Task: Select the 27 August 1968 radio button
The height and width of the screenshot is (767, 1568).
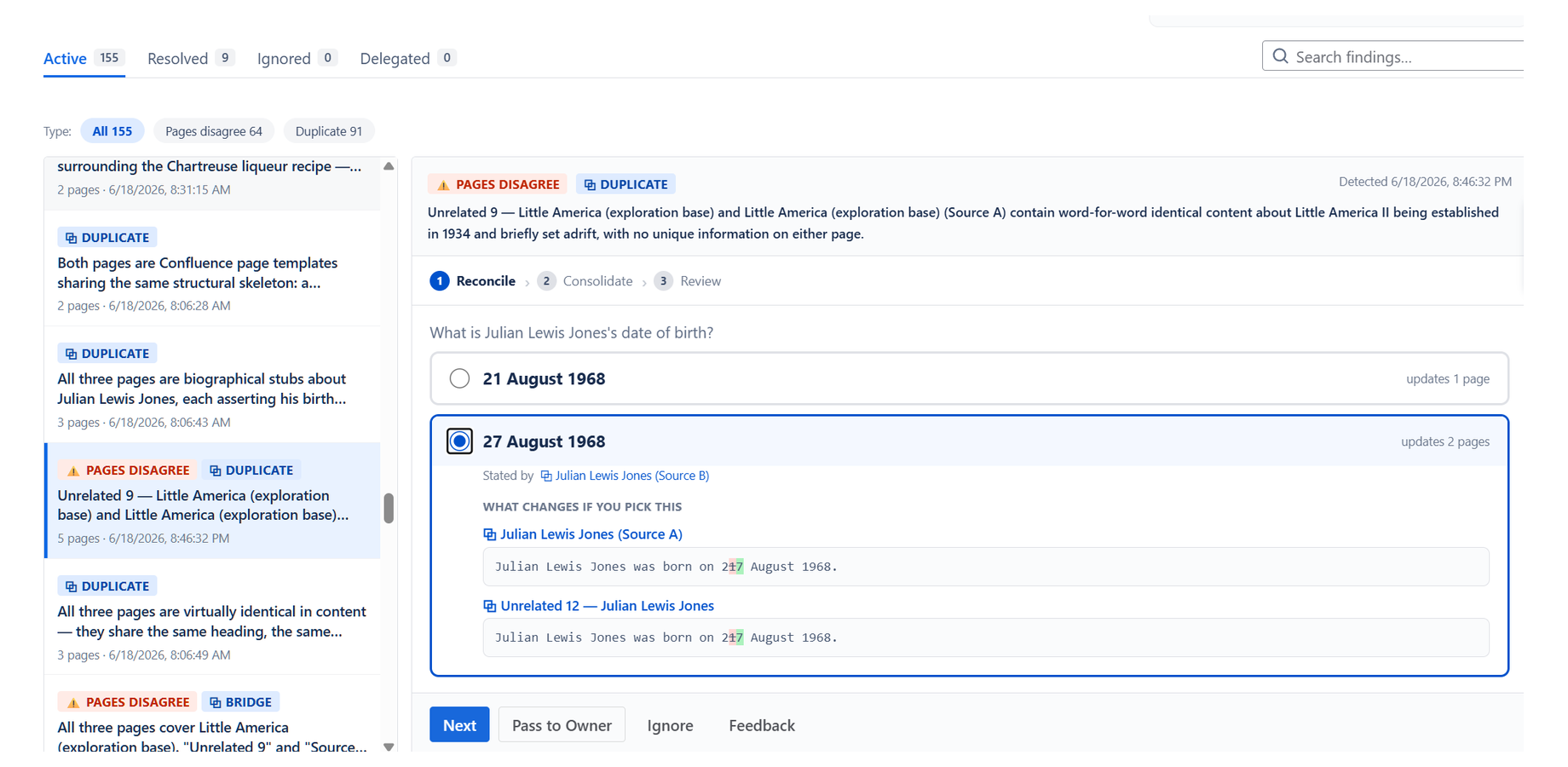Action: tap(459, 441)
